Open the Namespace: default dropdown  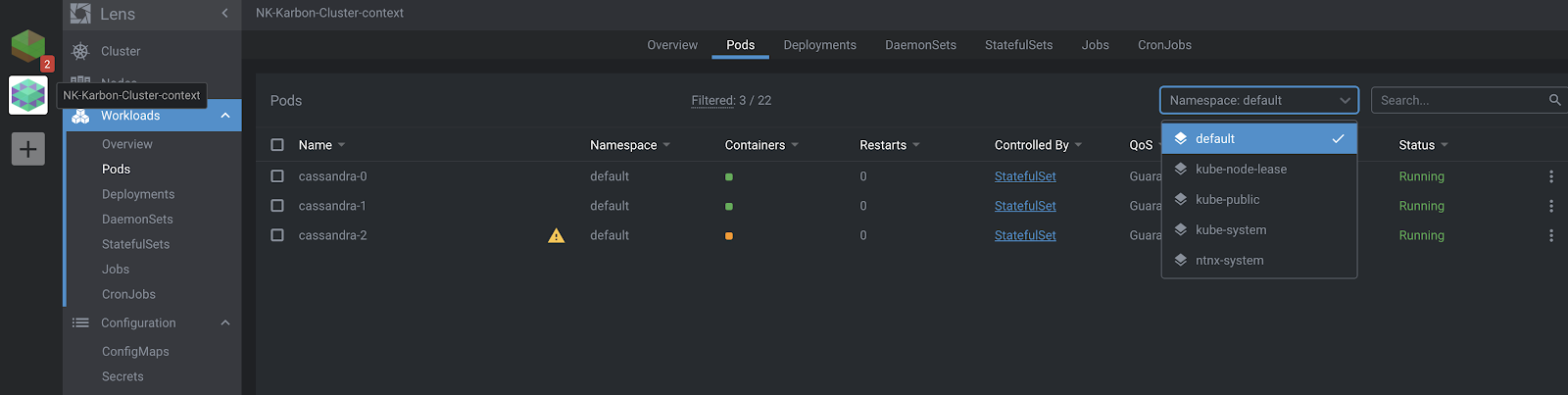(x=1259, y=100)
